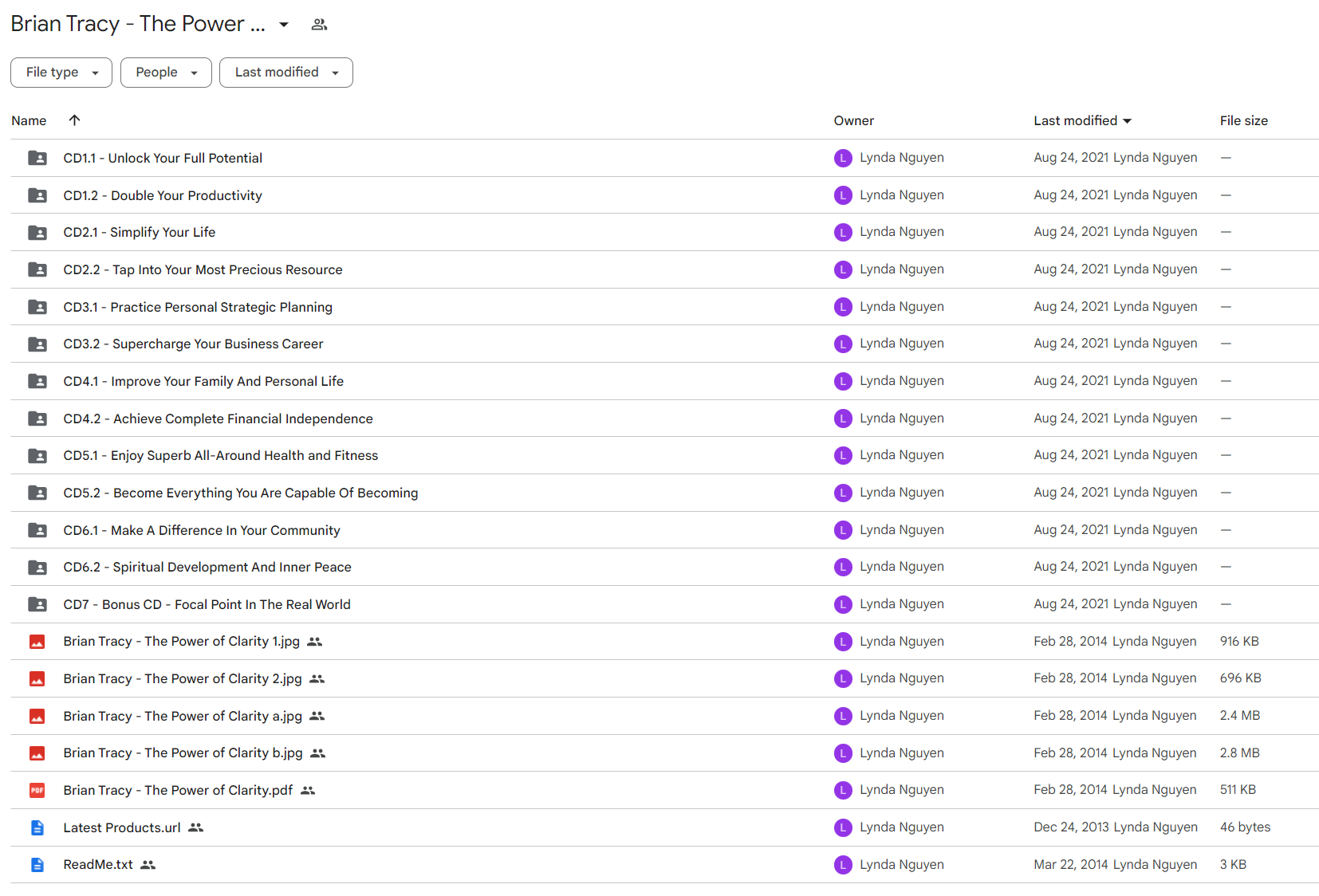Open the Last modified filter
Screen dimensions: 1319x896
tap(286, 73)
